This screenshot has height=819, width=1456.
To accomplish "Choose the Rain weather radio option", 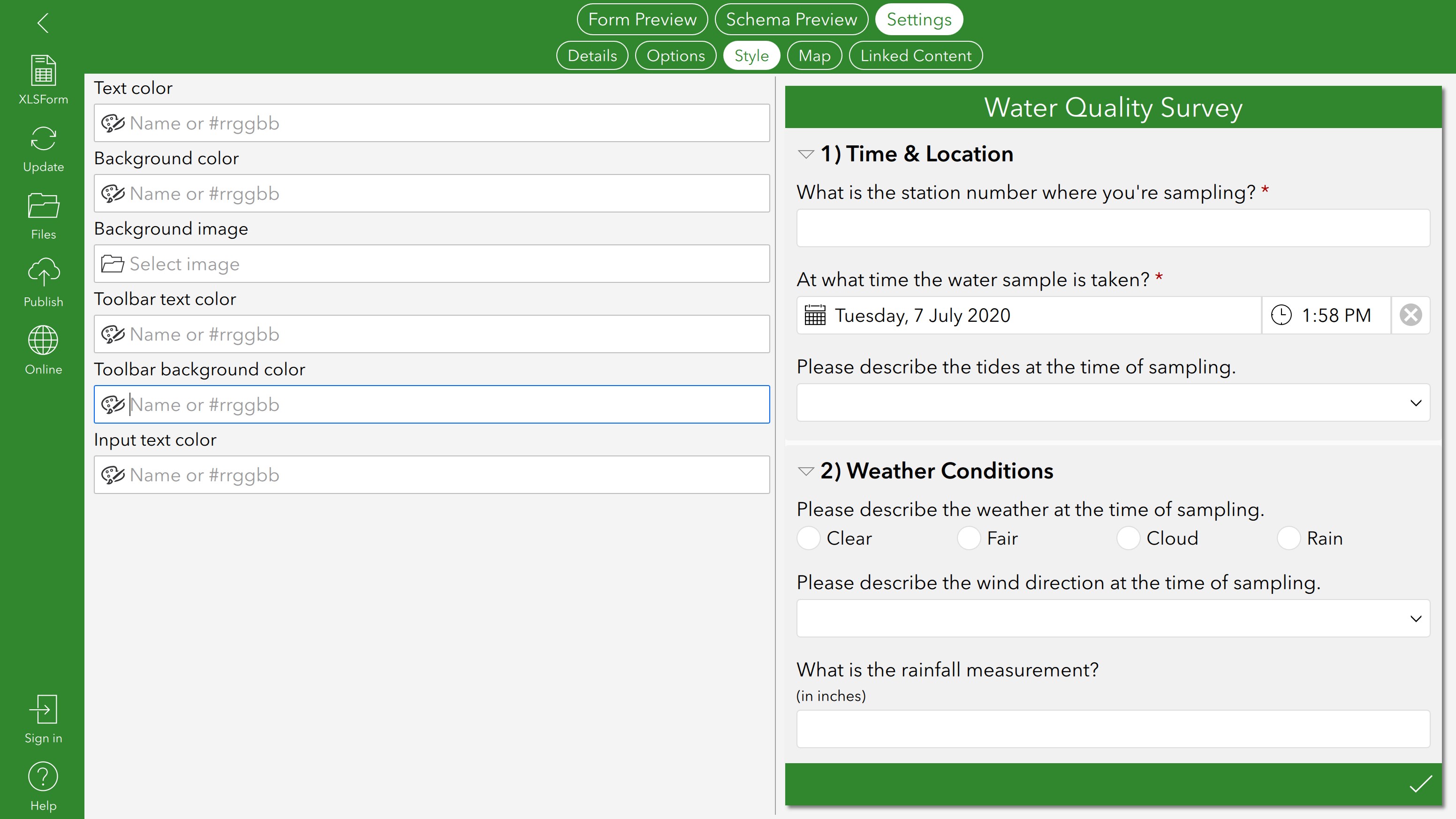I will point(1289,538).
